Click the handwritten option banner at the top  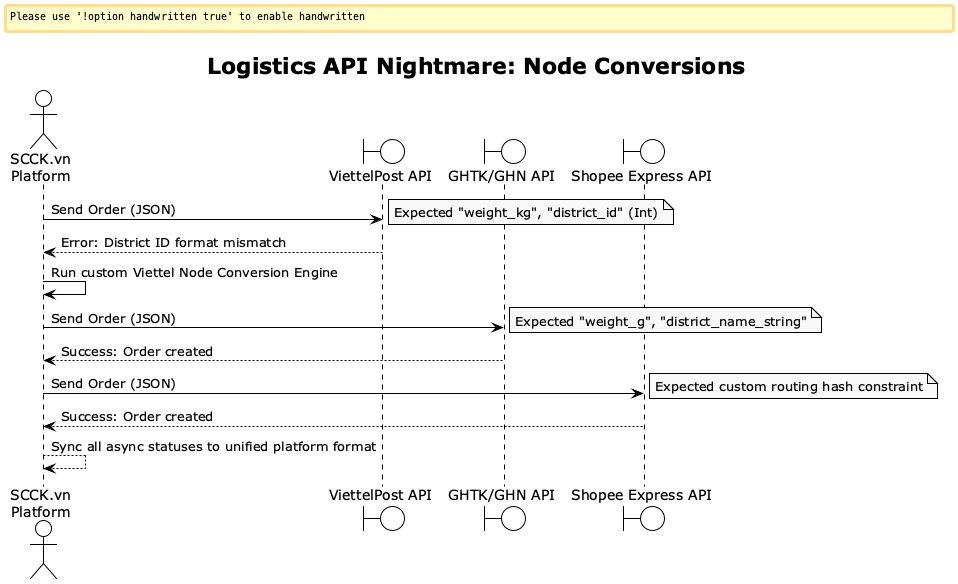(x=477, y=16)
